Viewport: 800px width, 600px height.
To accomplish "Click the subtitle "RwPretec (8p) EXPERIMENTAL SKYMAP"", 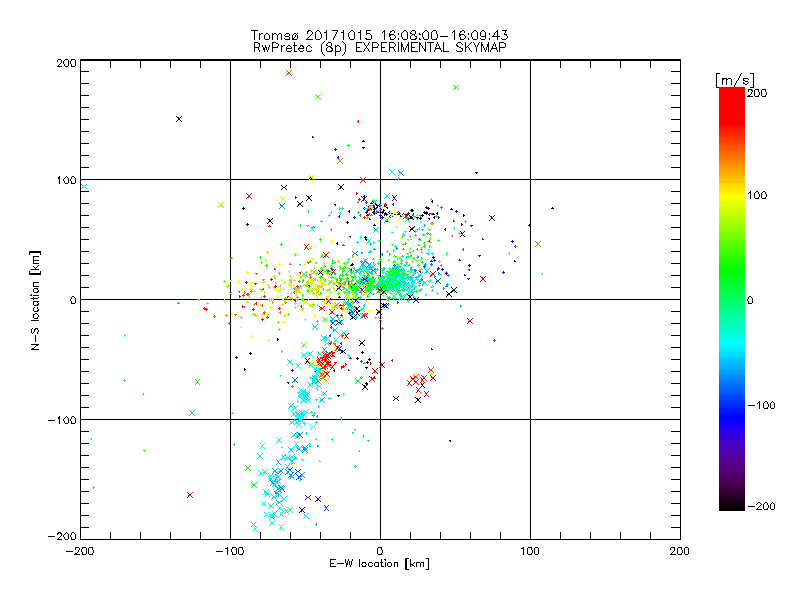I will (379, 48).
